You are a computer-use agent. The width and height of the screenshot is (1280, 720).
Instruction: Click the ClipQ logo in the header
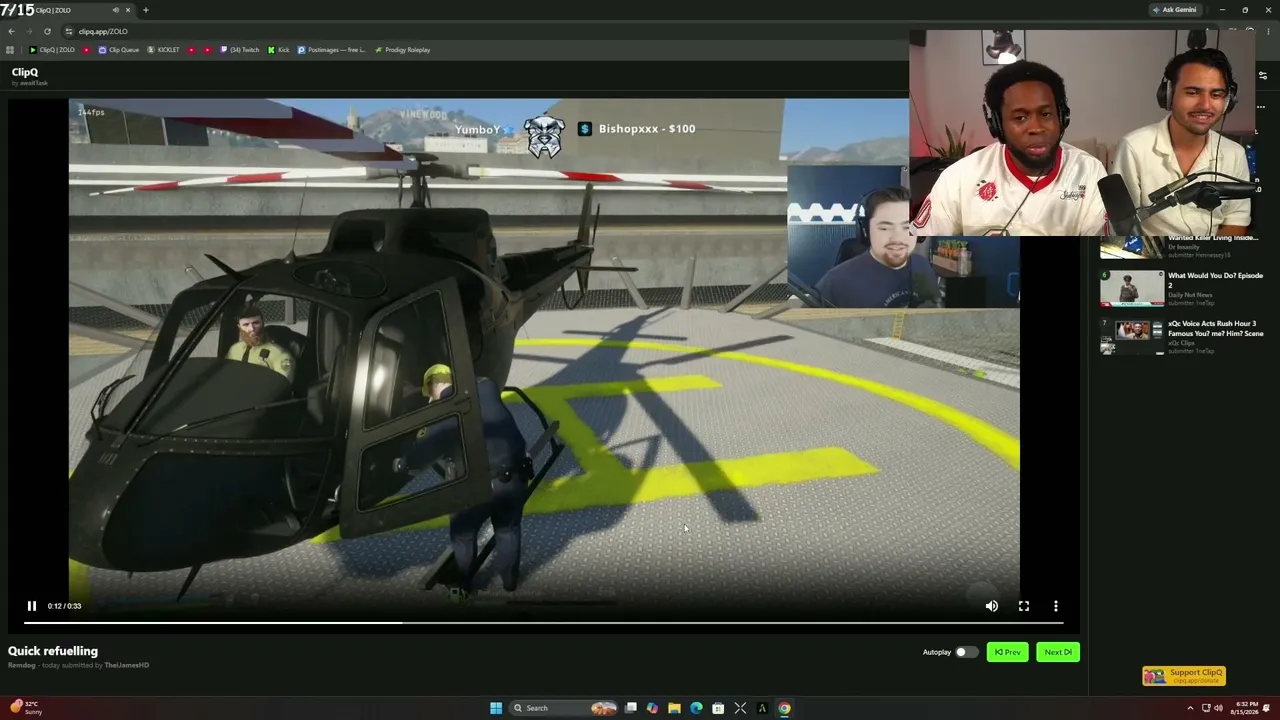pyautogui.click(x=25, y=72)
